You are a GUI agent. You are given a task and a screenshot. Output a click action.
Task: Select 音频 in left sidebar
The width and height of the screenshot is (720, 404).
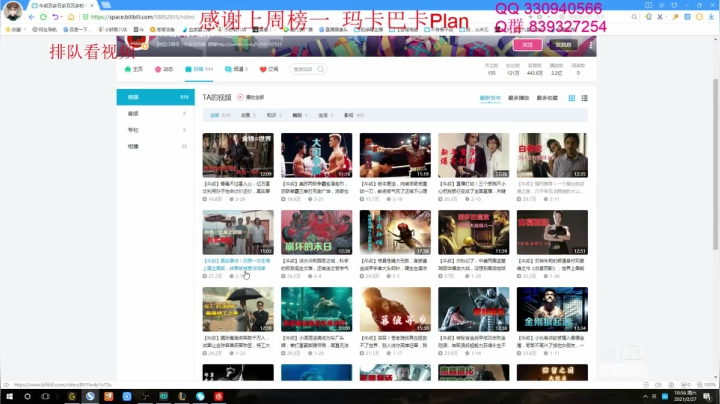(156, 113)
